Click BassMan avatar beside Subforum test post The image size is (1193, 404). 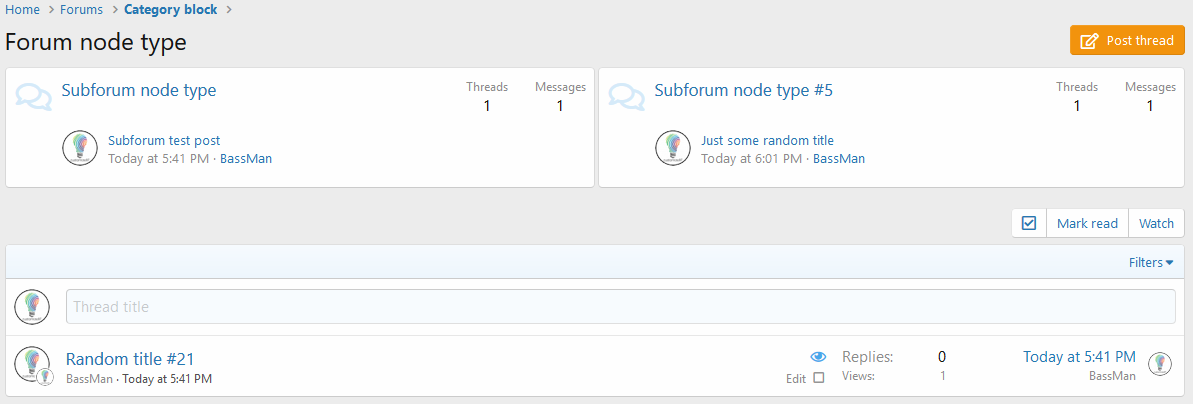(80, 148)
